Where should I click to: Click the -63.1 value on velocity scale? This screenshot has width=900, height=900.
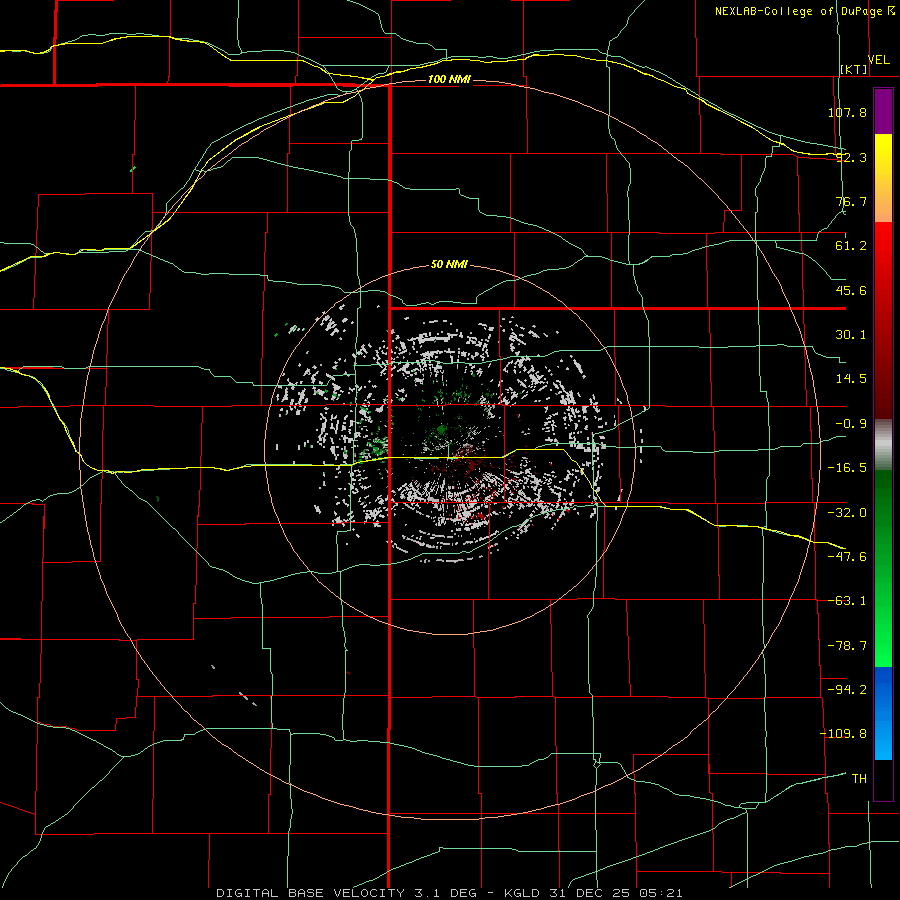pyautogui.click(x=847, y=601)
